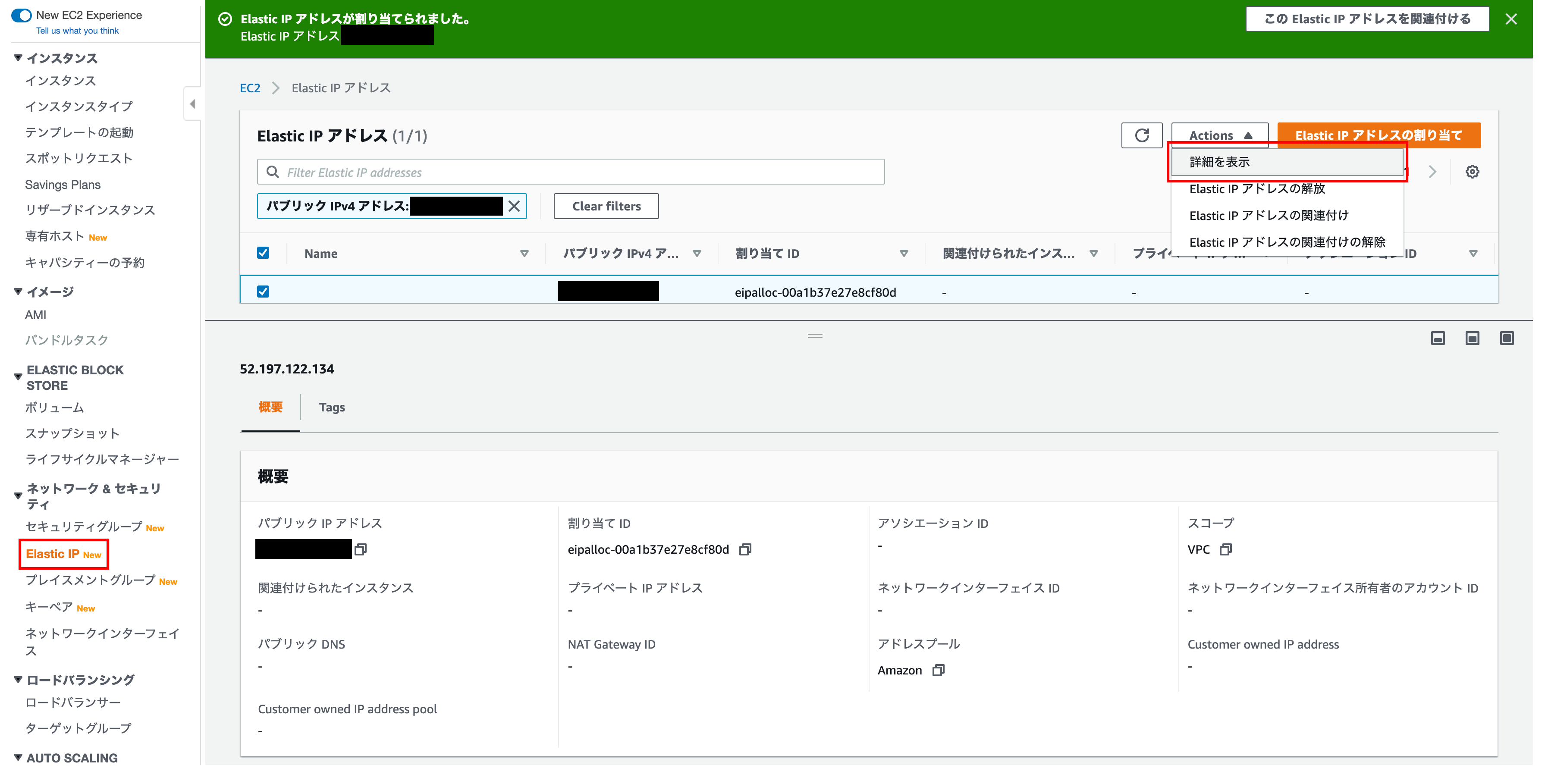Sort by 割り当て ID column arrow
This screenshot has height=784, width=1545.
tap(903, 254)
